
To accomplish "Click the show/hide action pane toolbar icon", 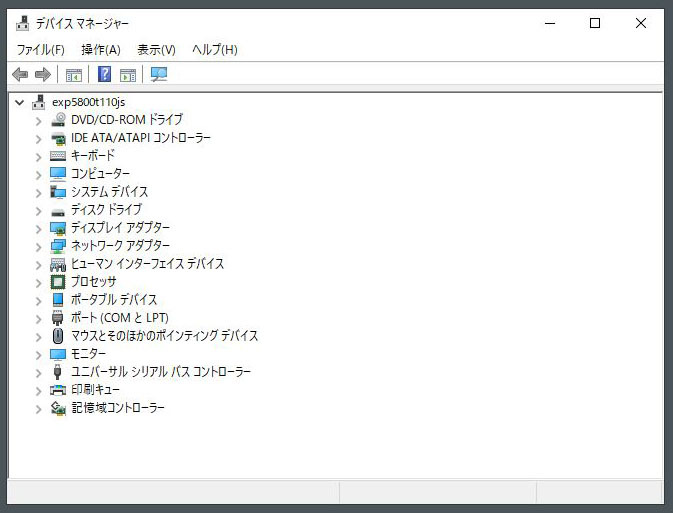I will point(128,75).
